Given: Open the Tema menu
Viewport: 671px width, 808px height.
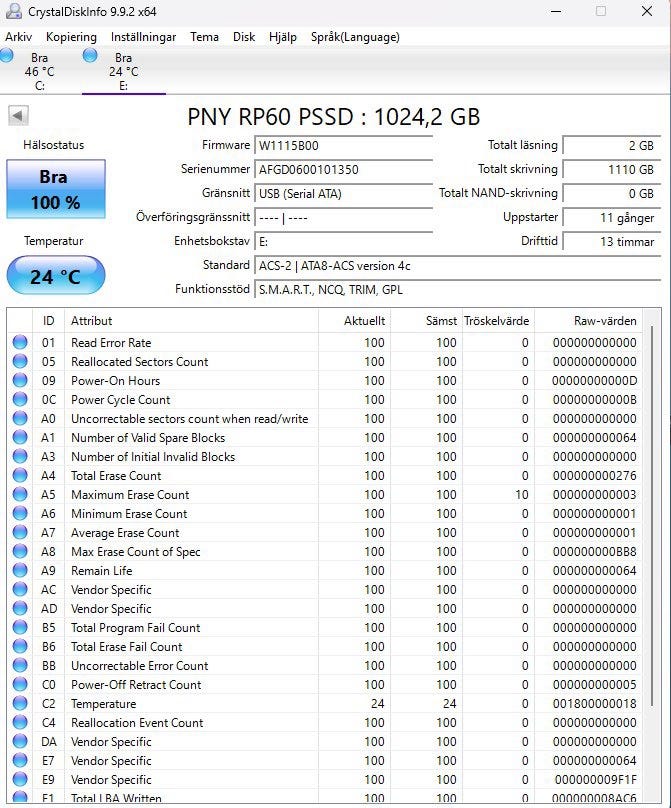Looking at the screenshot, I should [204, 37].
